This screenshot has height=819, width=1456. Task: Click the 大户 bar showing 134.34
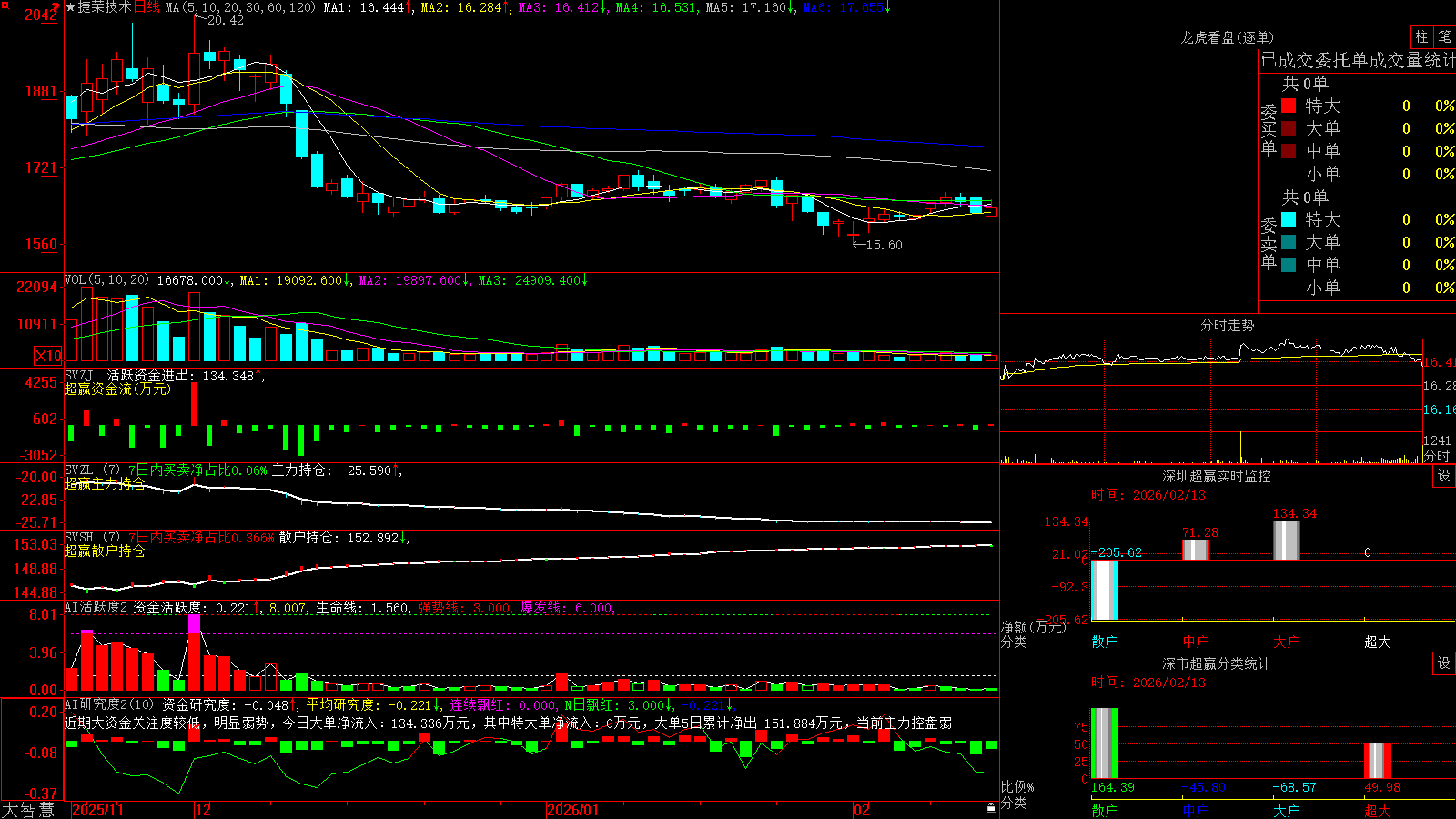[1287, 541]
